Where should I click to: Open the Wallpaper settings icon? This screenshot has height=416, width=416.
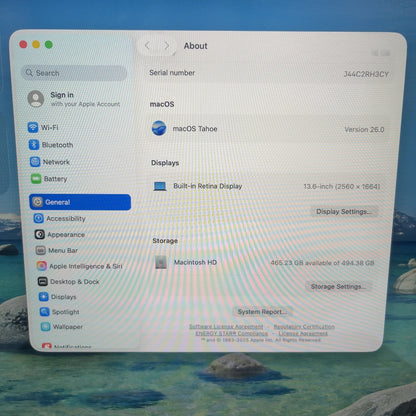(x=46, y=326)
